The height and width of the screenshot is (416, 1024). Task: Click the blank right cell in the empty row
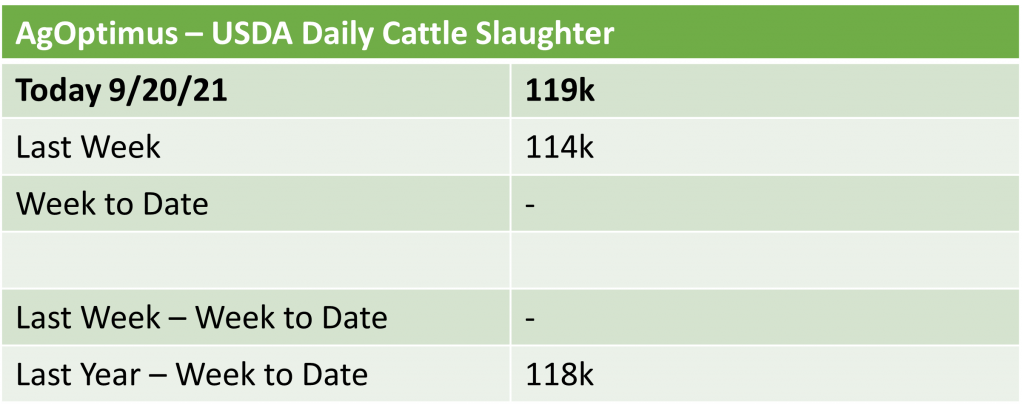pos(760,261)
